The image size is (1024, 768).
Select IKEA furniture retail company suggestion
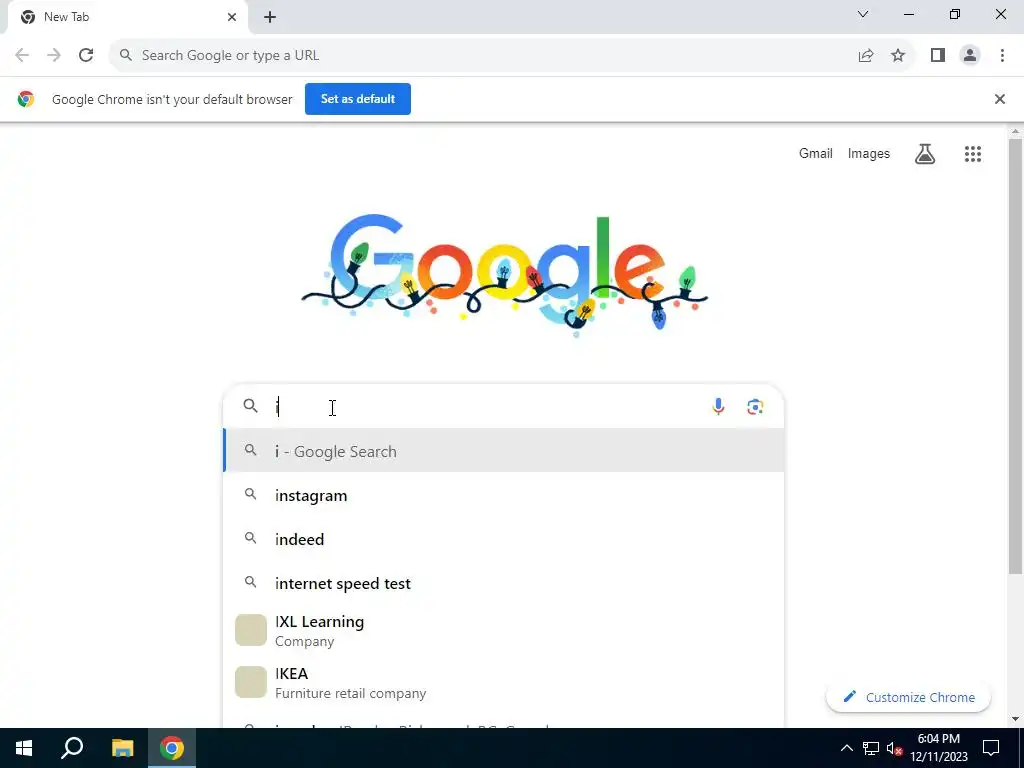click(x=504, y=682)
